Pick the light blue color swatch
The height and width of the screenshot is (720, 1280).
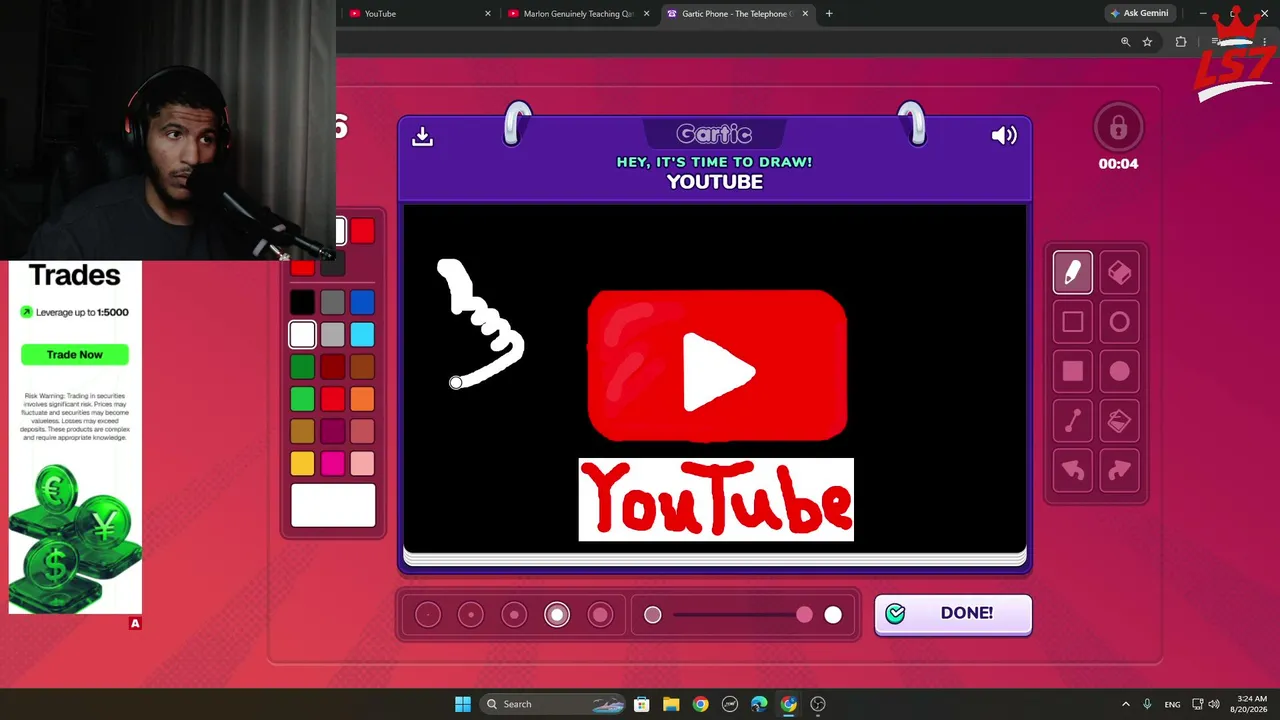tap(362, 334)
